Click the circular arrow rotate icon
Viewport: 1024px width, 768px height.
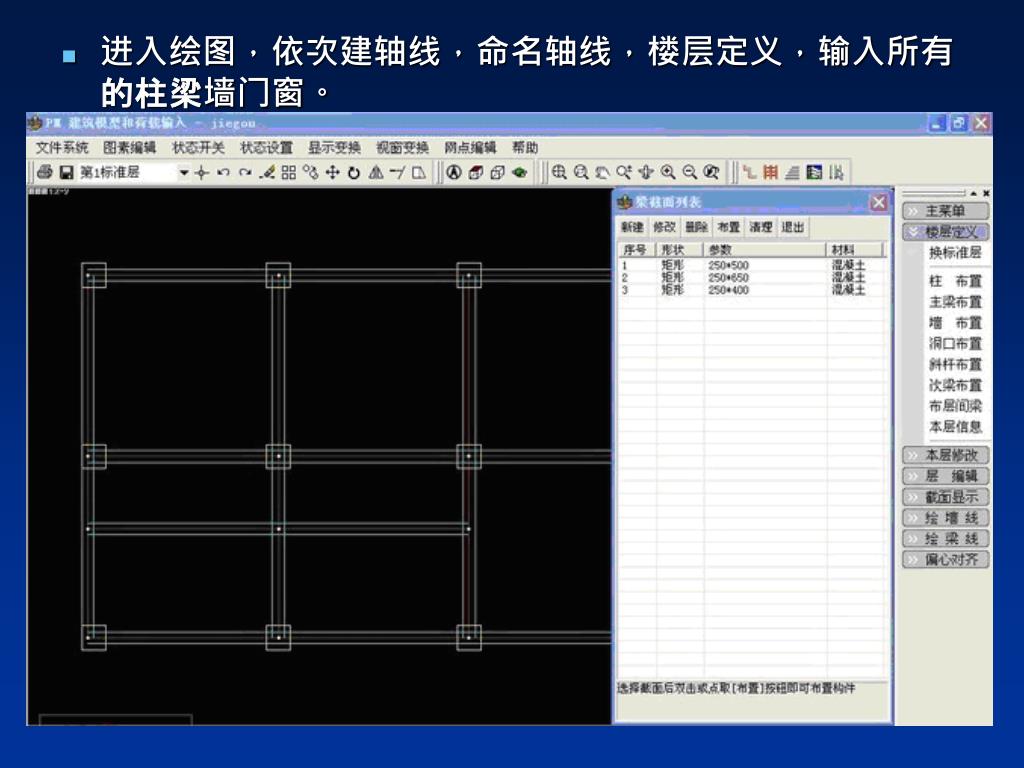[354, 172]
